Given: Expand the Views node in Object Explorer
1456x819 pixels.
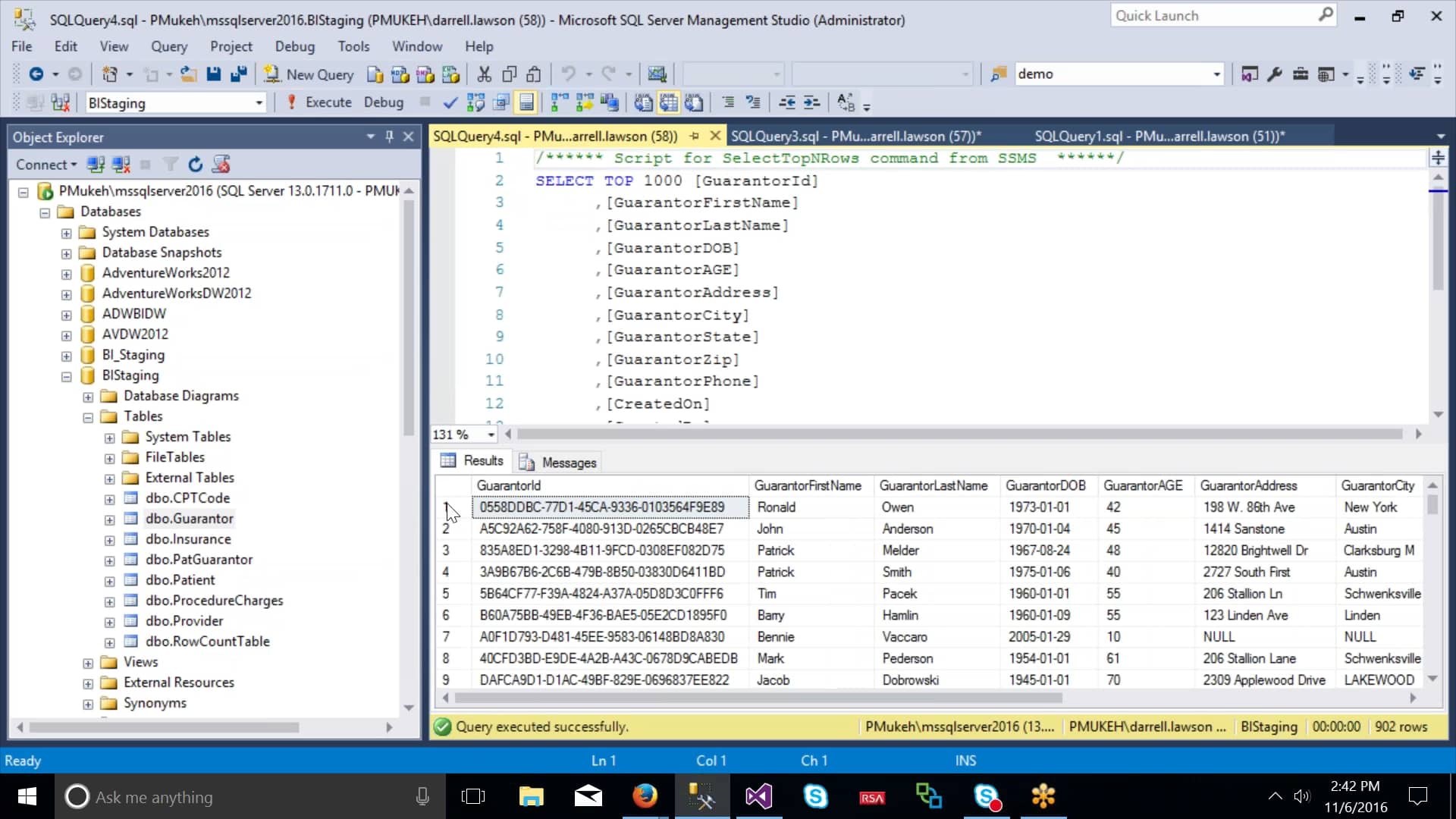Looking at the screenshot, I should click(87, 662).
